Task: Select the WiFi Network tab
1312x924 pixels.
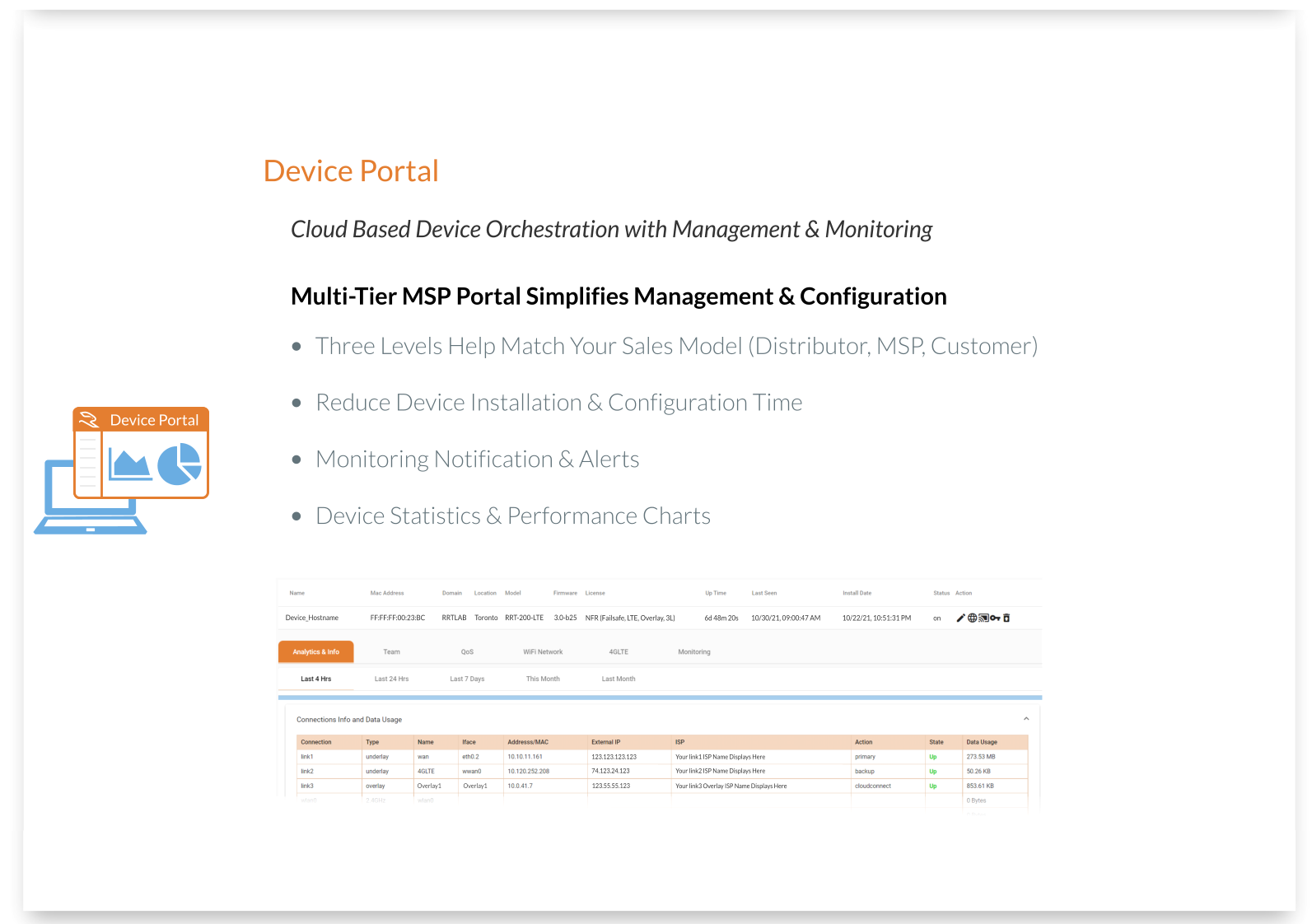Action: 543,651
